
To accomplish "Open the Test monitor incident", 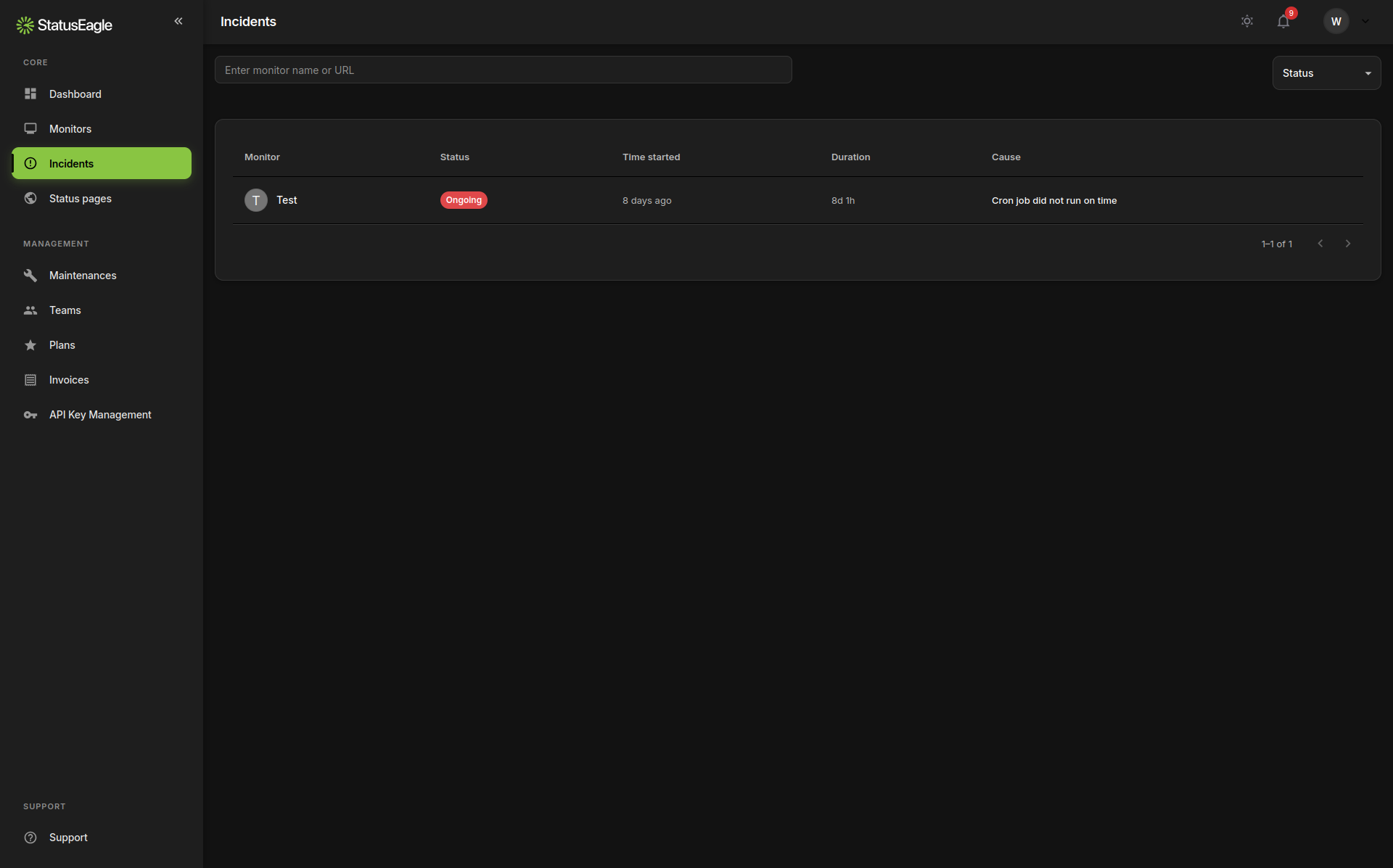I will click(x=287, y=200).
